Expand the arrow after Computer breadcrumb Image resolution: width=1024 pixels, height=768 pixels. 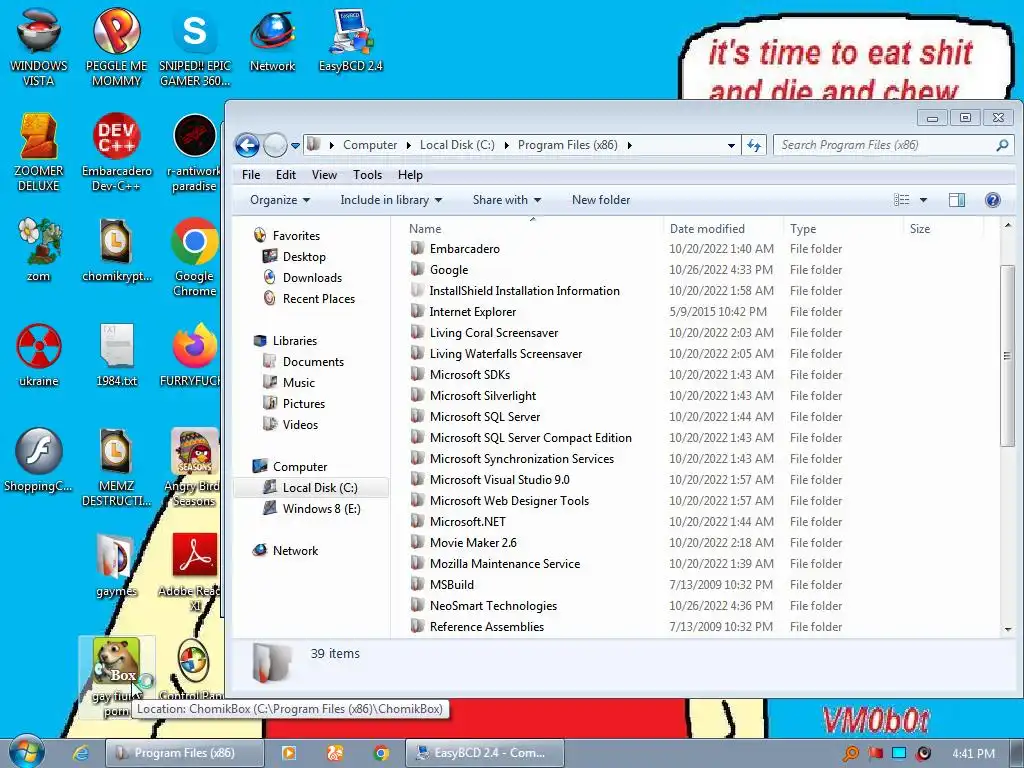[408, 145]
